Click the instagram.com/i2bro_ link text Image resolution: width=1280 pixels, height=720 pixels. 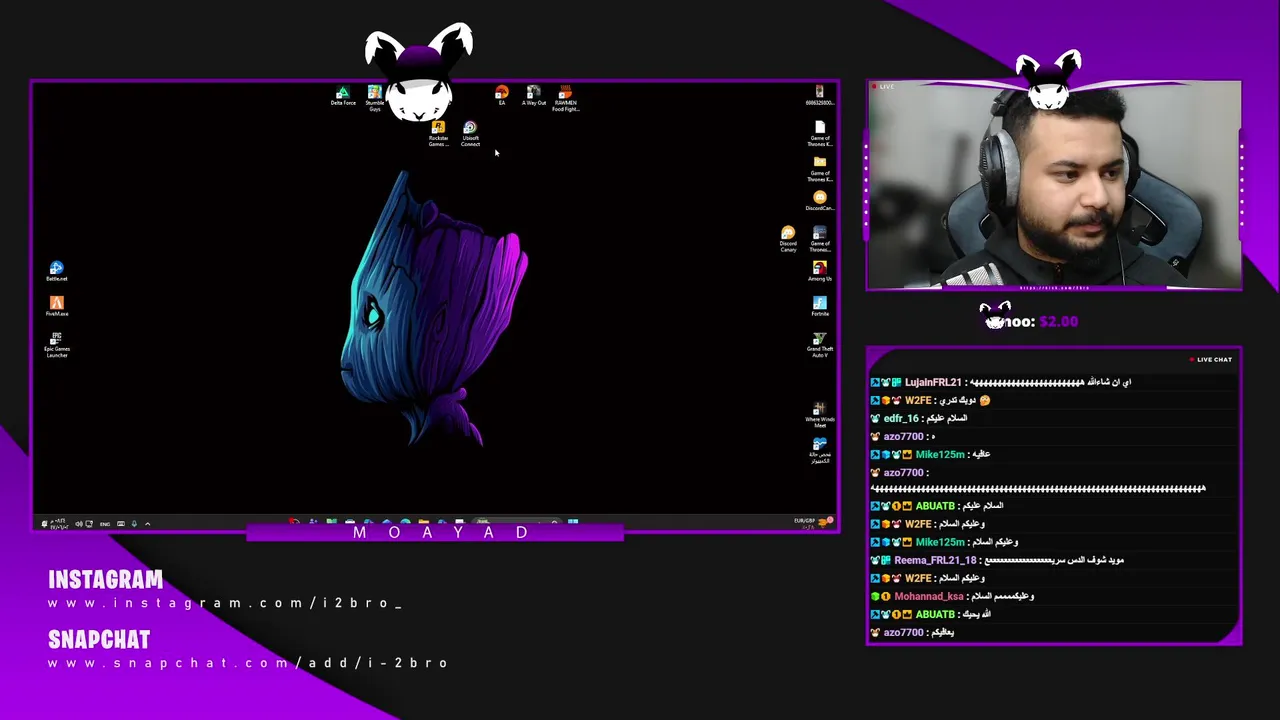pos(225,603)
